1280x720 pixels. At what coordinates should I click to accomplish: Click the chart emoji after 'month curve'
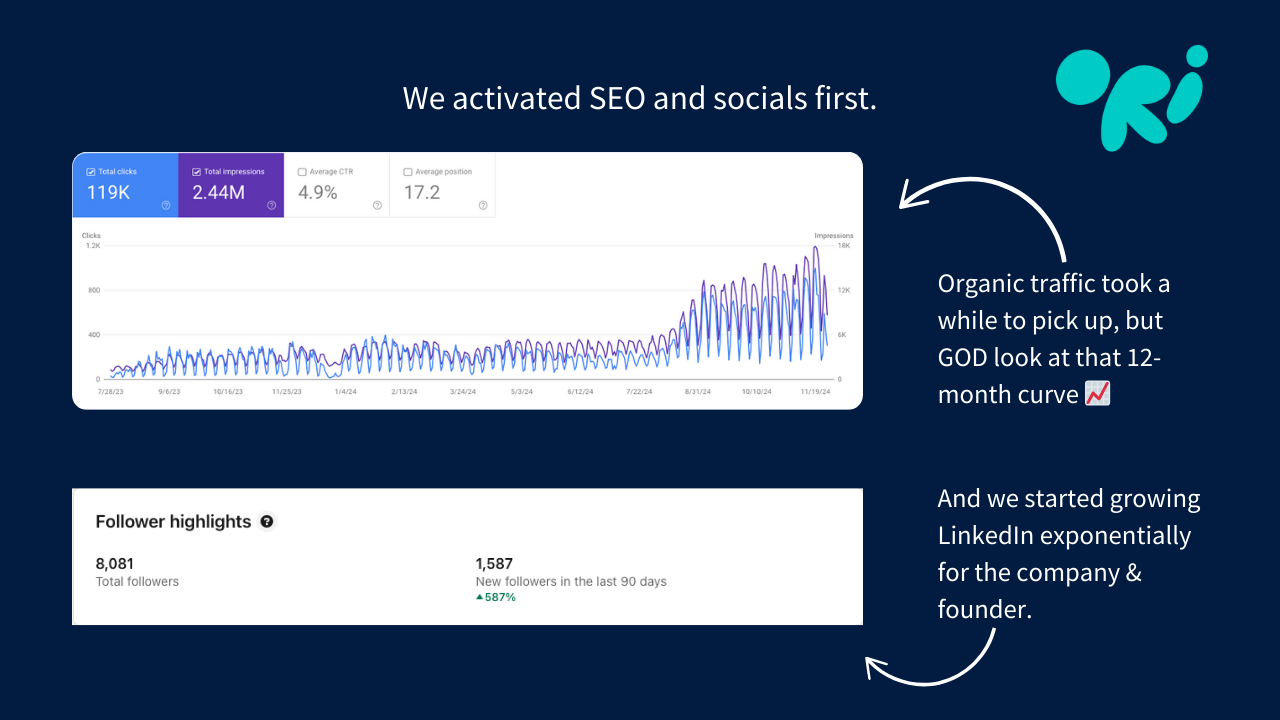(1097, 394)
